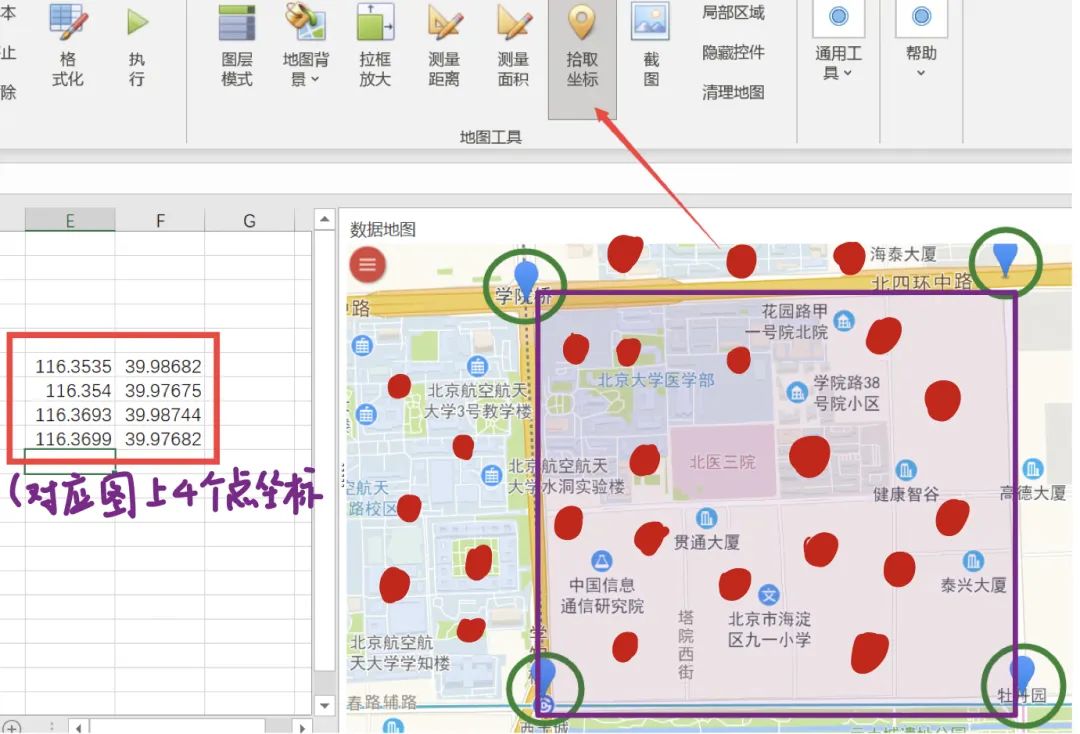Screen dimensions: 1080x734
Task: Select the 测量面积 measure area tool
Action: [x=513, y=45]
